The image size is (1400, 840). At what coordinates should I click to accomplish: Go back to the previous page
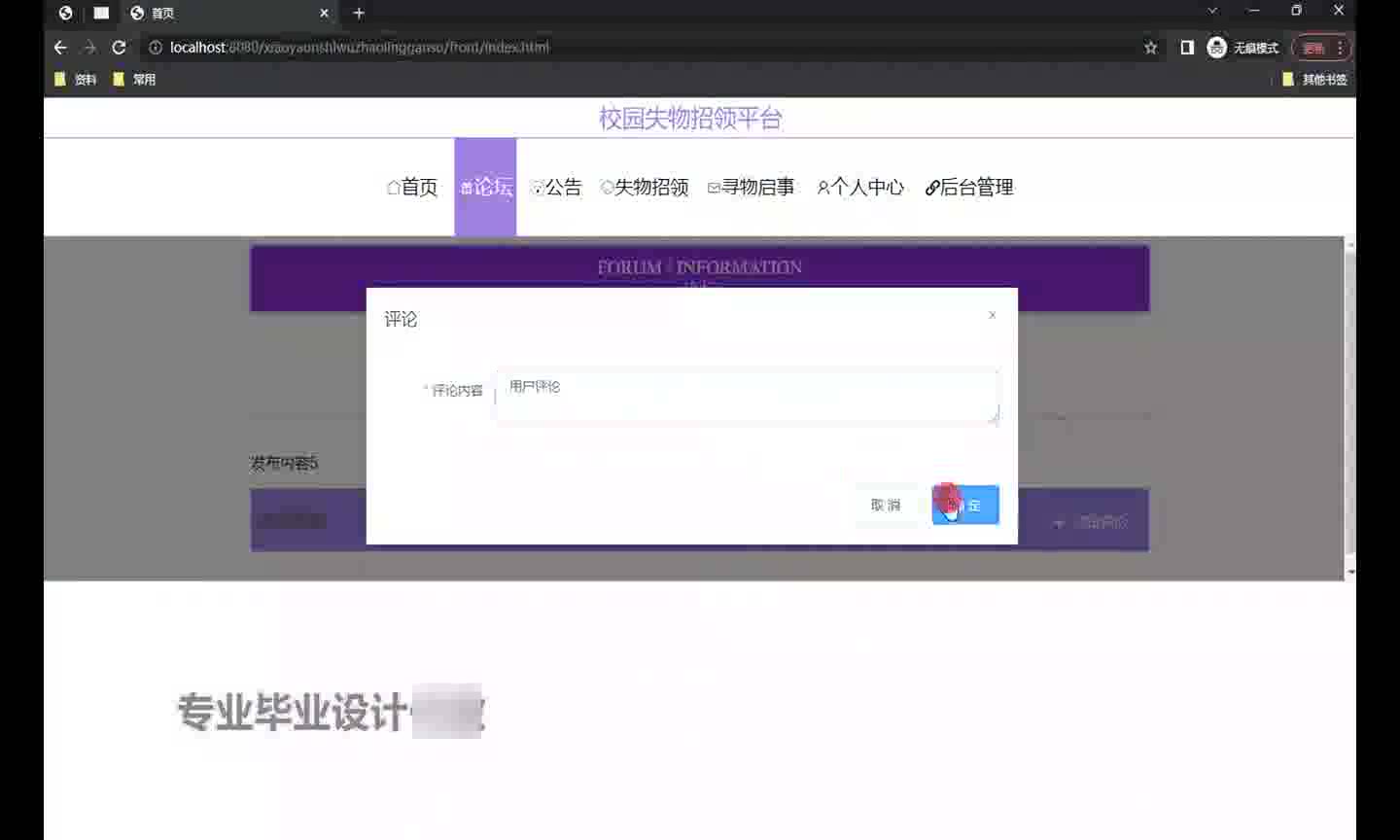pyautogui.click(x=60, y=48)
